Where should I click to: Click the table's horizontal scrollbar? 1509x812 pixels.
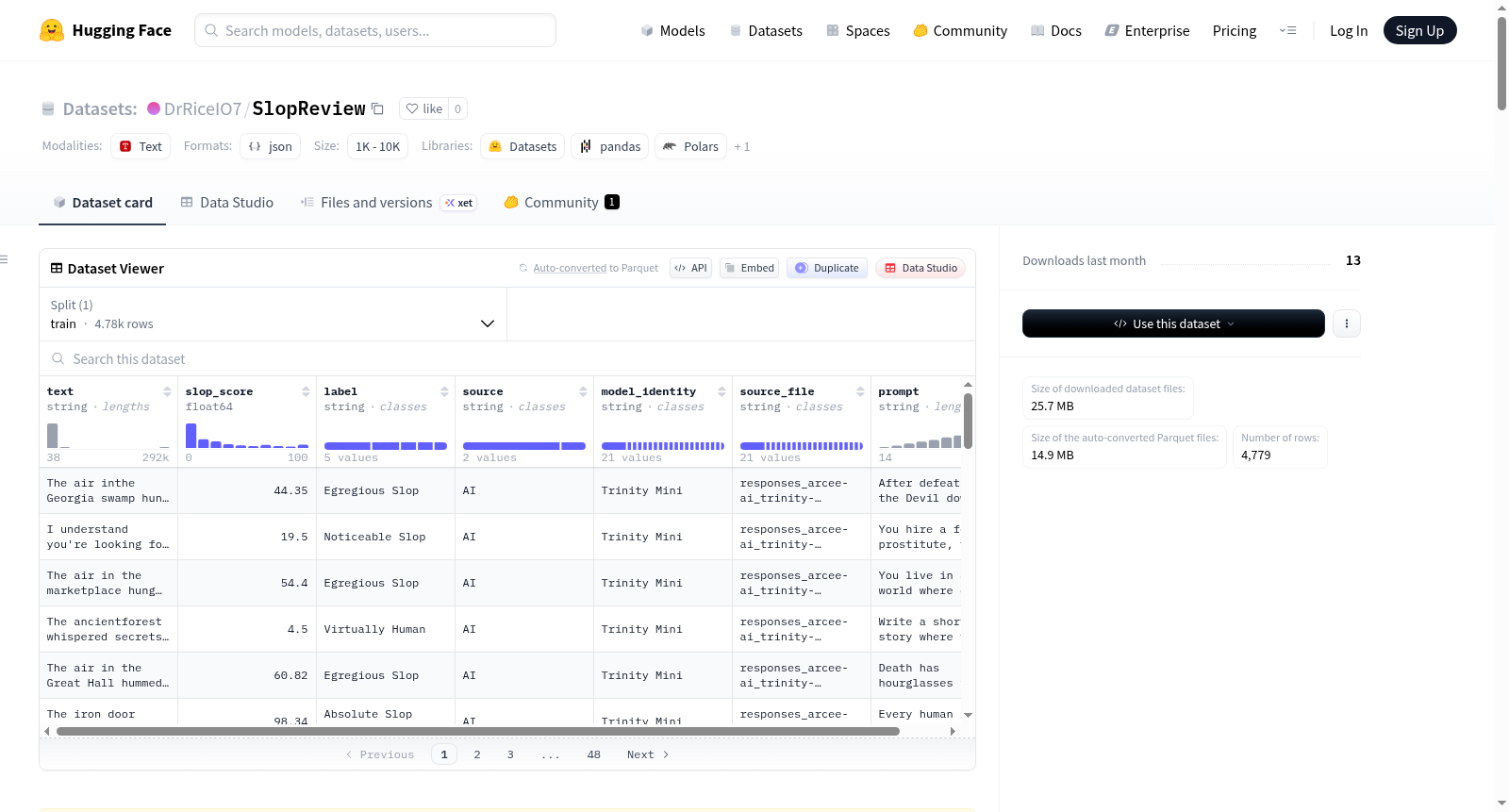[477, 731]
